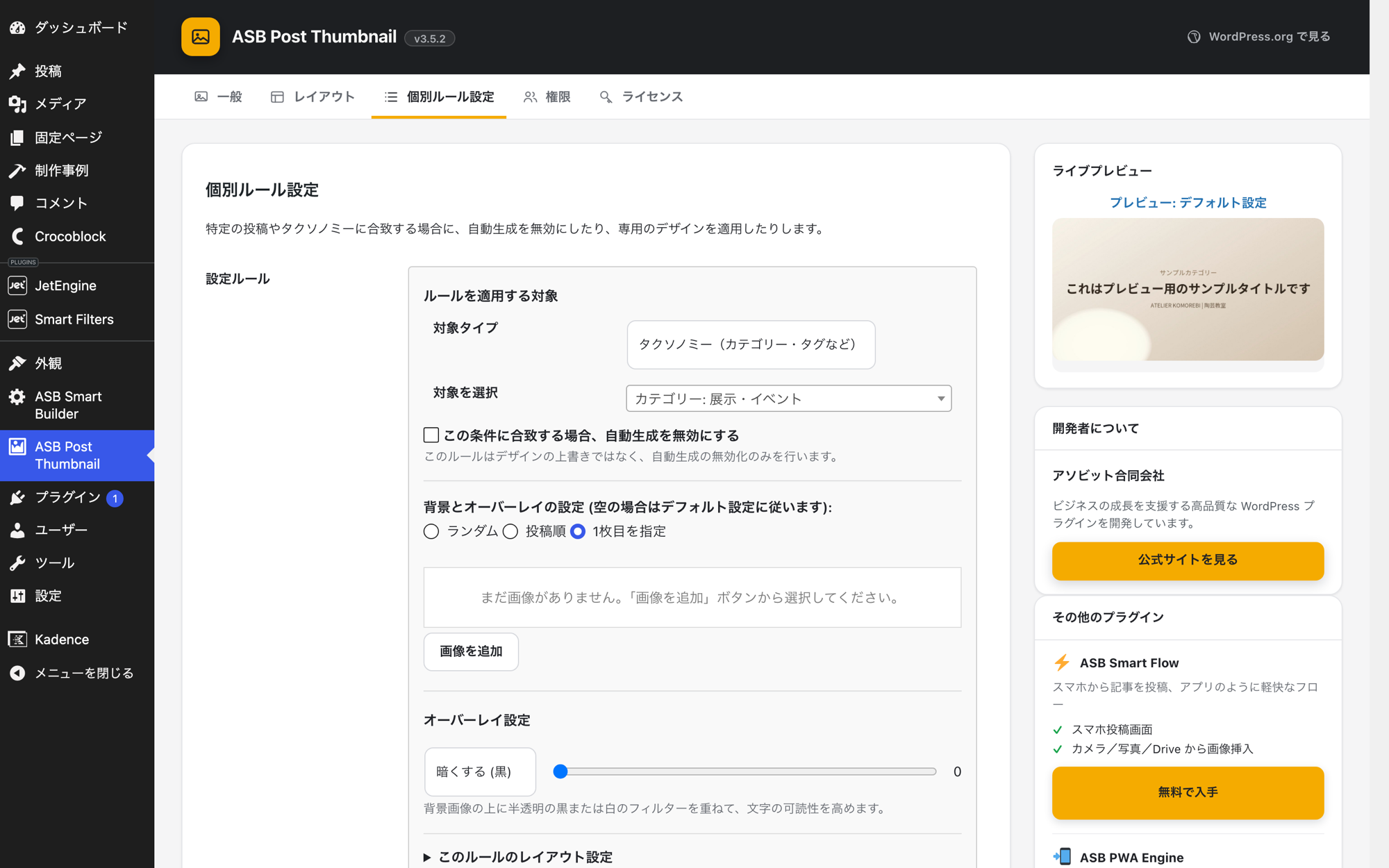Click the ASB Post Thumbnail sidebar icon
Screen dimensions: 1389x868
click(x=17, y=446)
